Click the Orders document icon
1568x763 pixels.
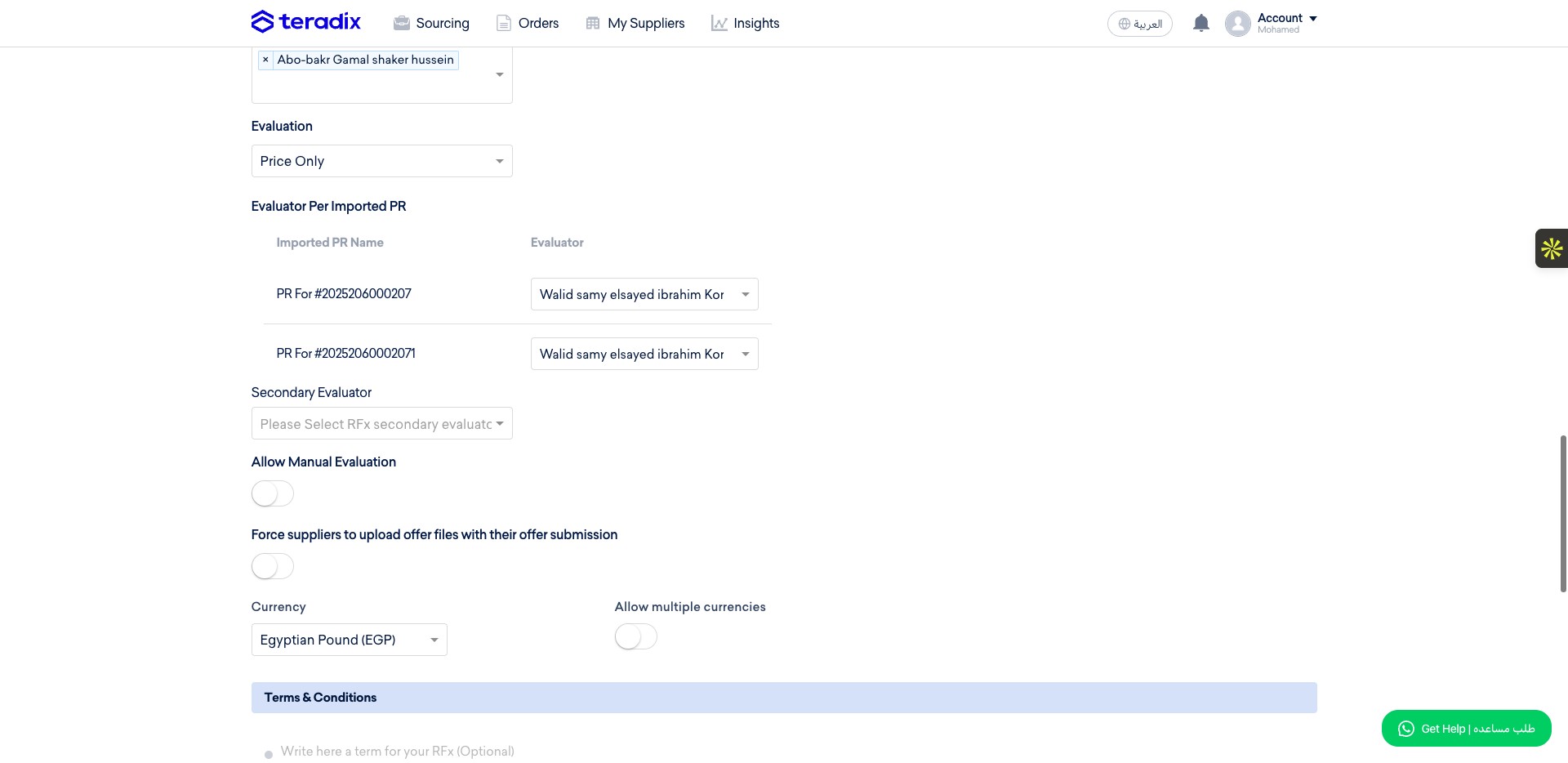pos(504,24)
